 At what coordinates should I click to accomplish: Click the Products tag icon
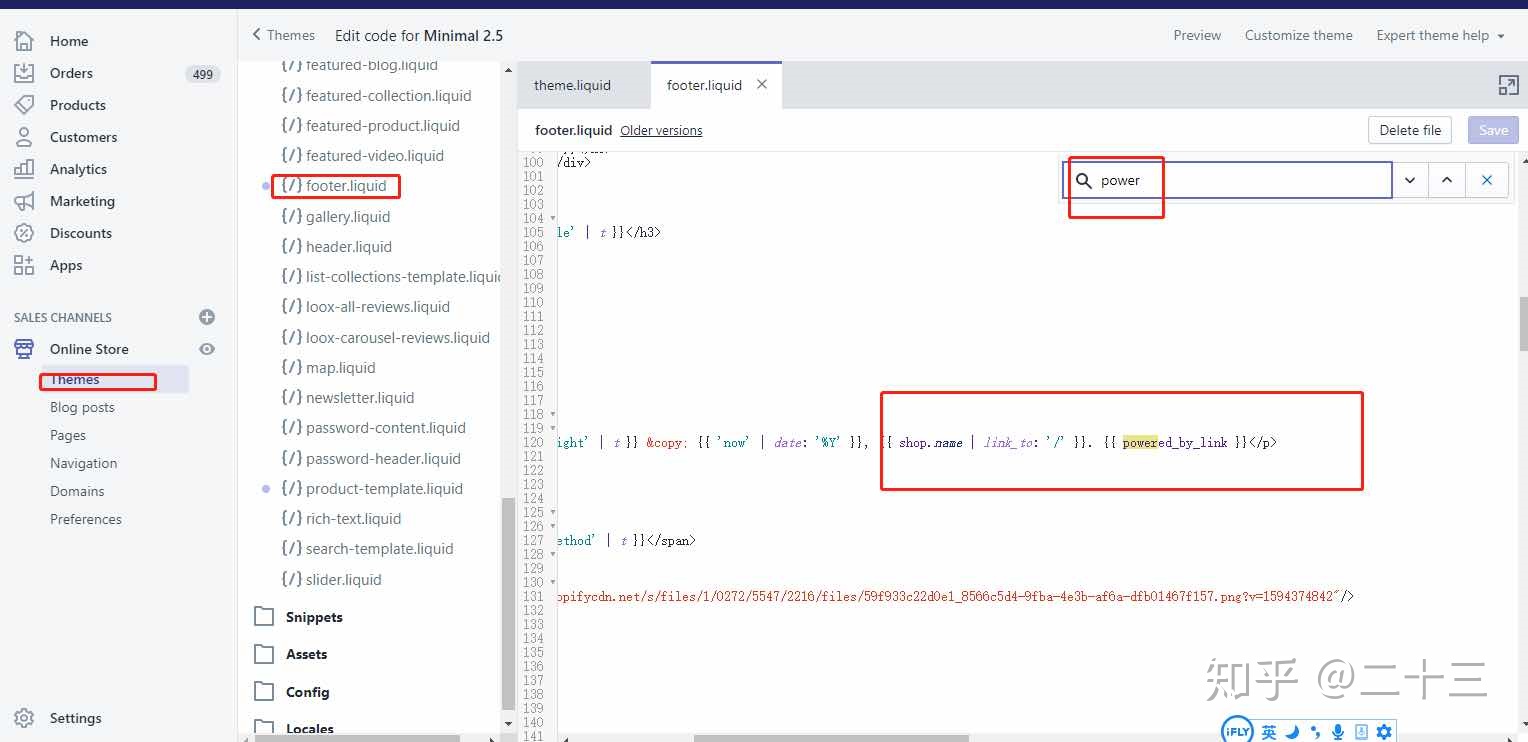click(x=24, y=105)
